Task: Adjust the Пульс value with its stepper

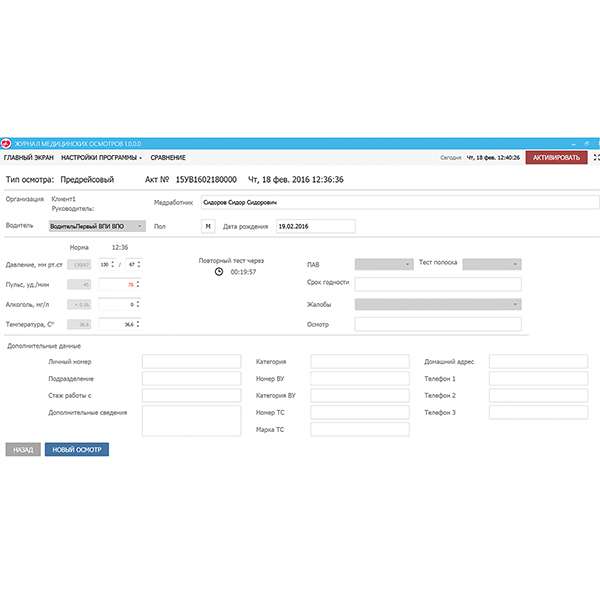Action: point(137,284)
